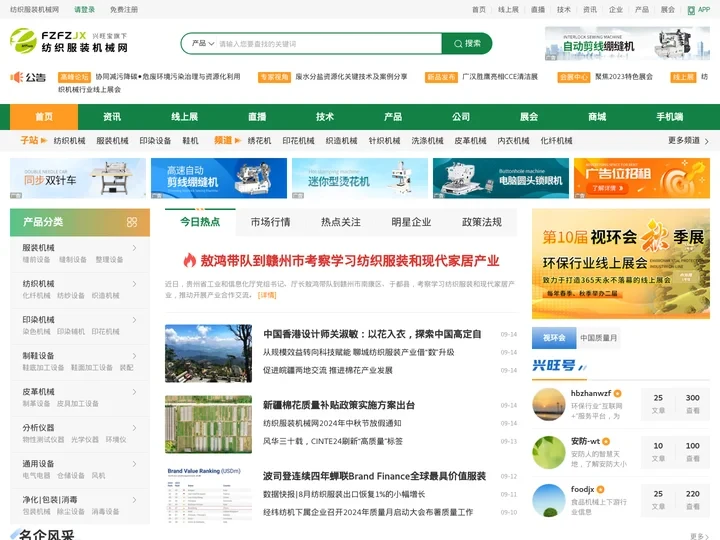
Task: Open headline about 敖鸿 visiting 赣州
Action: pyautogui.click(x=349, y=261)
